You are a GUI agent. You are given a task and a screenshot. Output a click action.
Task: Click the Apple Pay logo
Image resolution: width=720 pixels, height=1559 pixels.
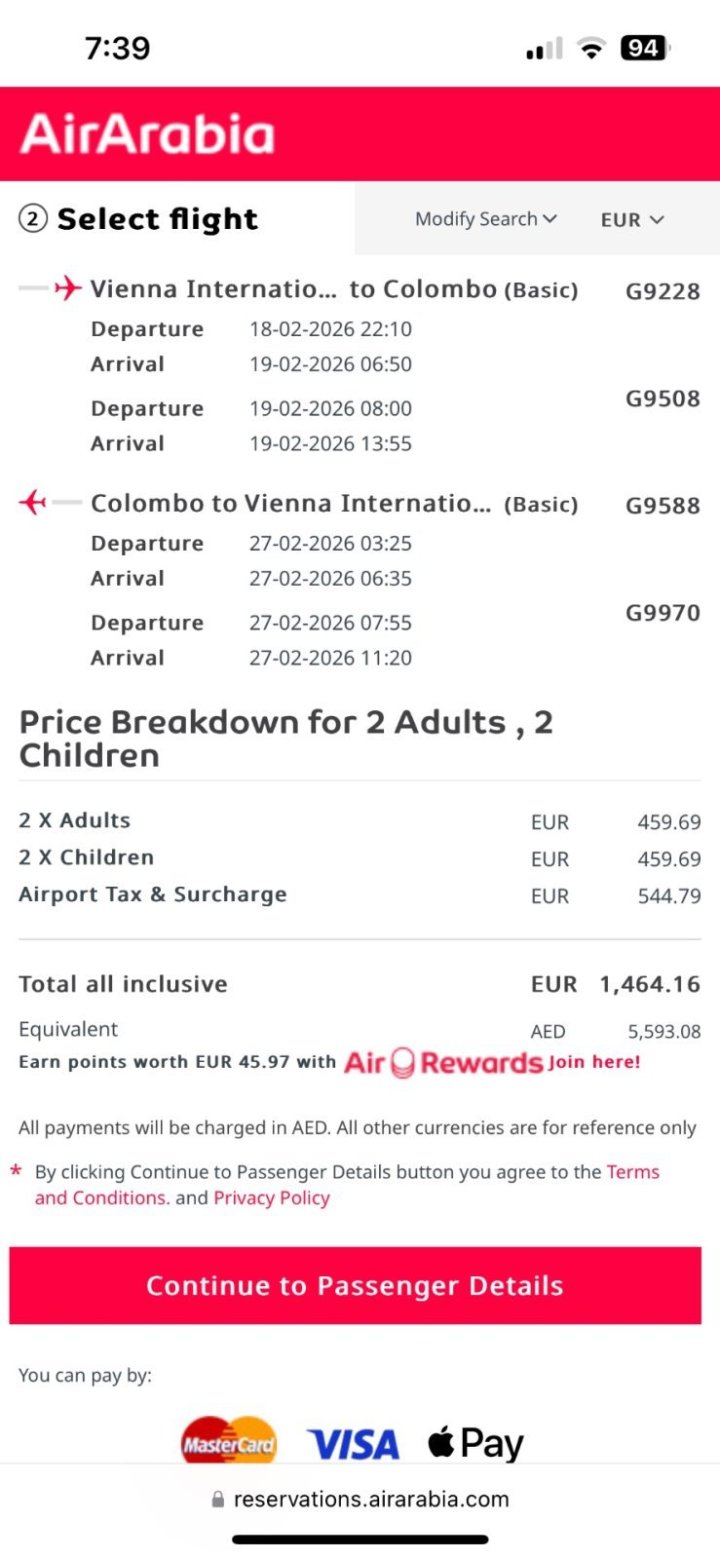pos(476,1444)
